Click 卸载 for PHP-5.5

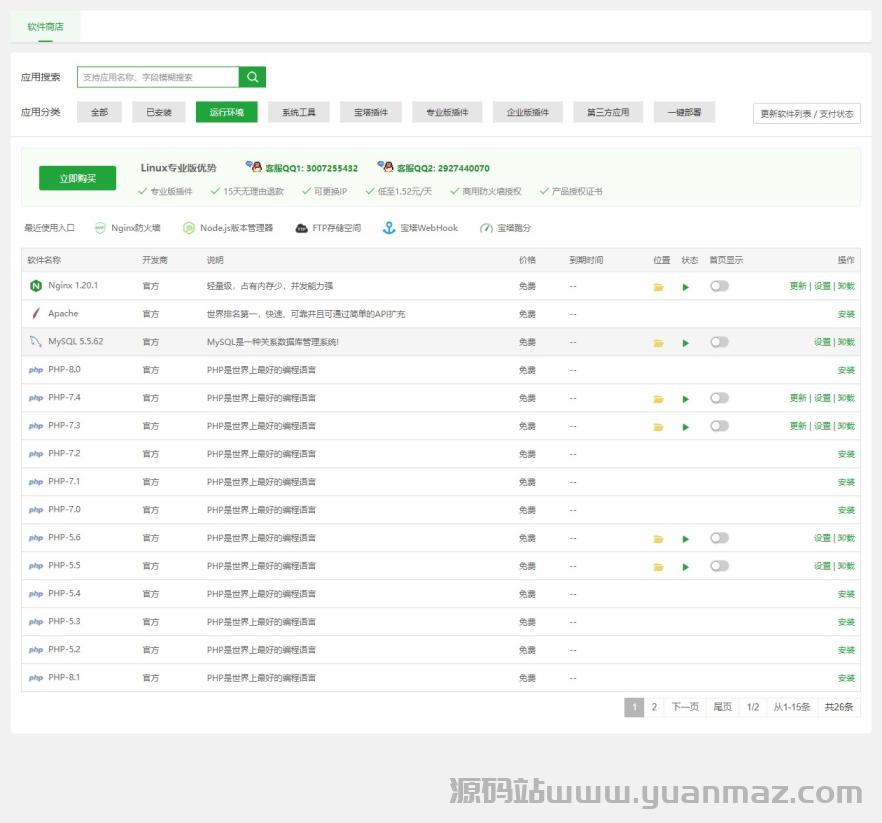pyautogui.click(x=846, y=566)
